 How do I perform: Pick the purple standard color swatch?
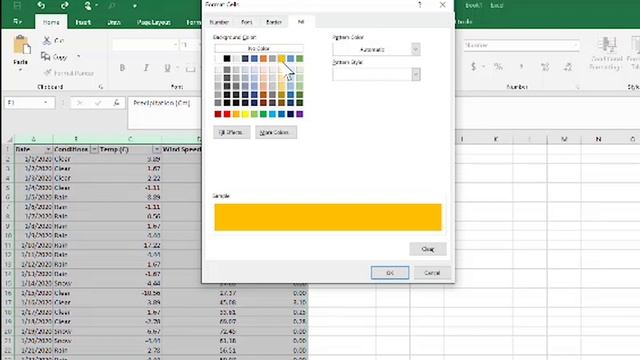point(300,114)
